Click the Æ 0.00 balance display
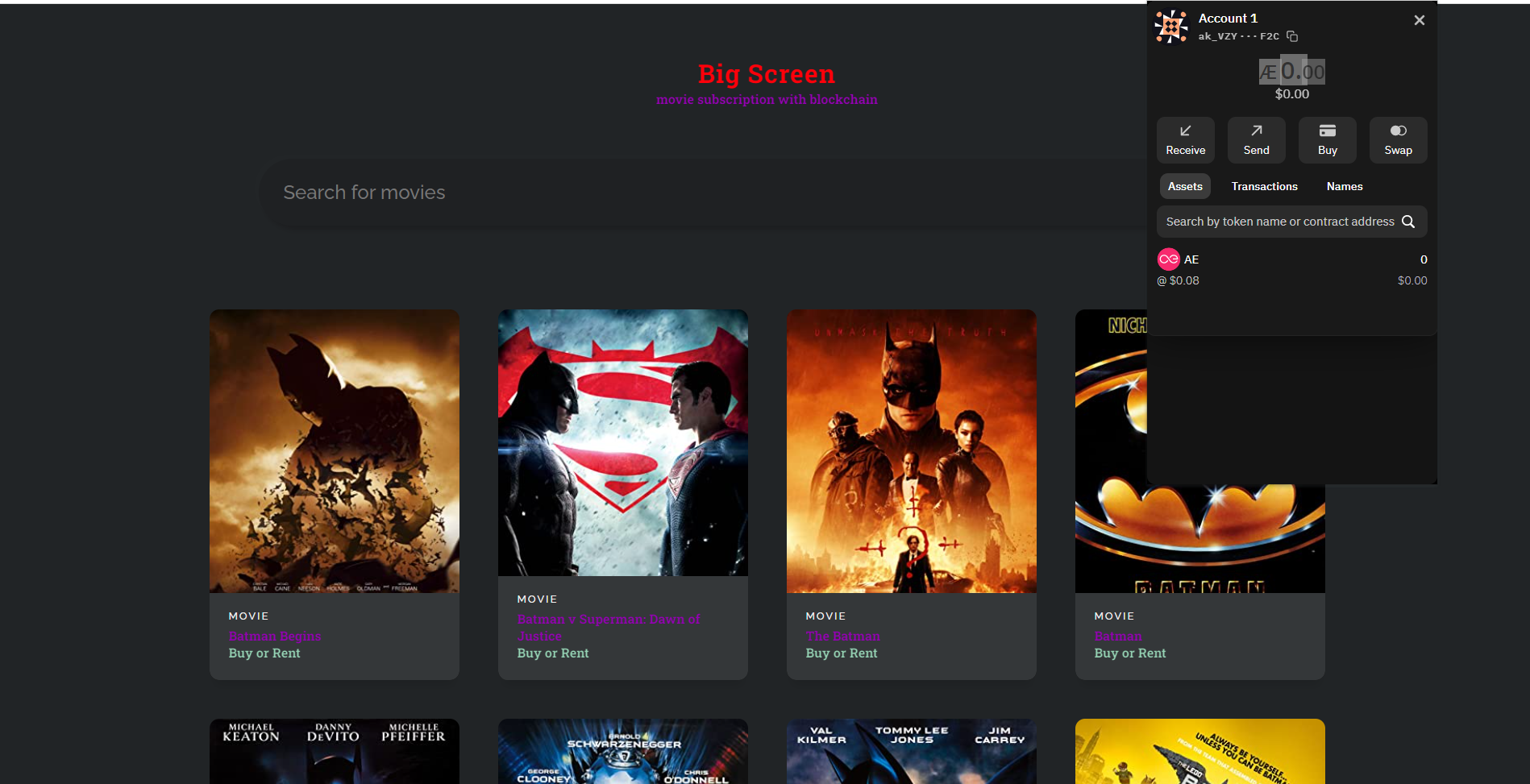 pos(1292,72)
